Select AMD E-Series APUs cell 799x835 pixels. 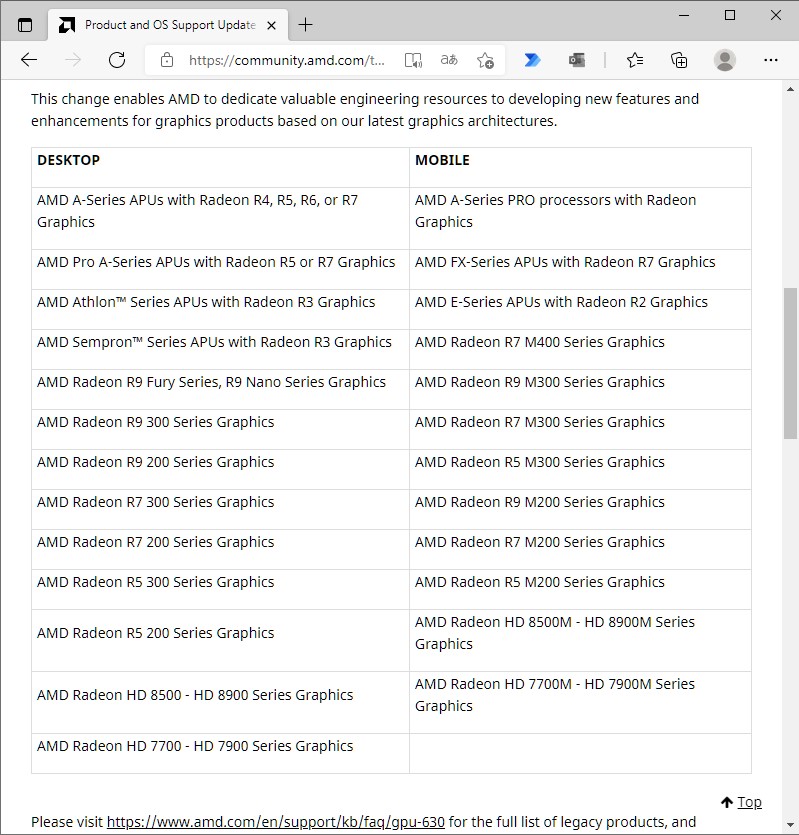pyautogui.click(x=580, y=309)
